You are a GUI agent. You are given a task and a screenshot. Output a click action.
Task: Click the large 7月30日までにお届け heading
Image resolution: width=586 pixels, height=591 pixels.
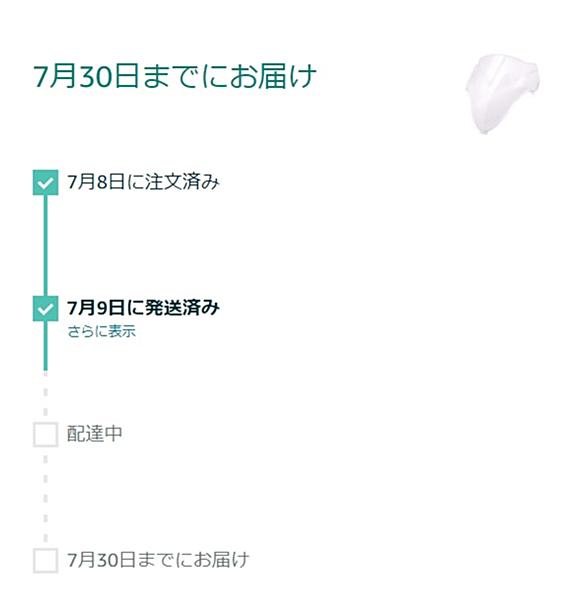[174, 77]
